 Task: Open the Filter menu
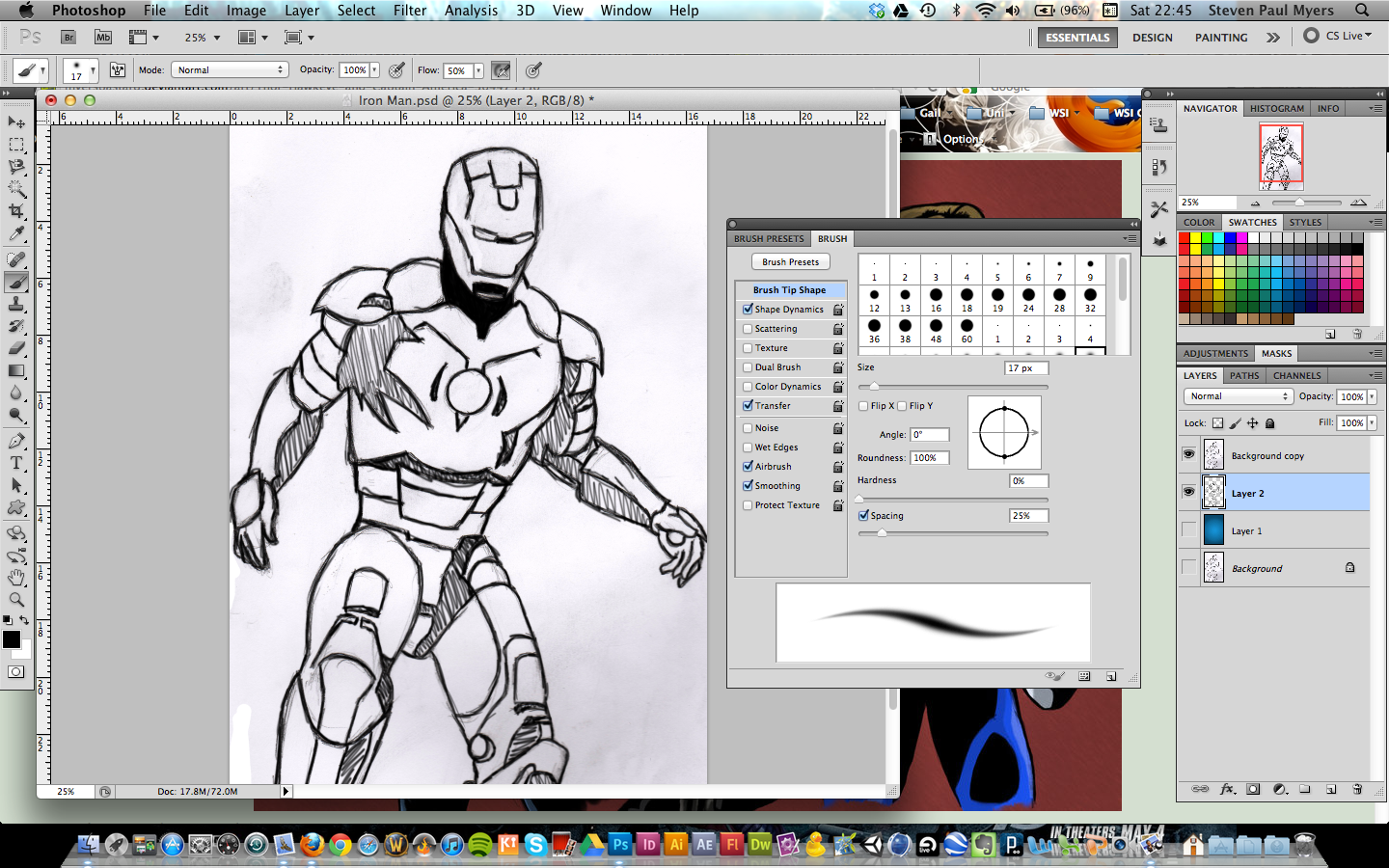click(410, 10)
